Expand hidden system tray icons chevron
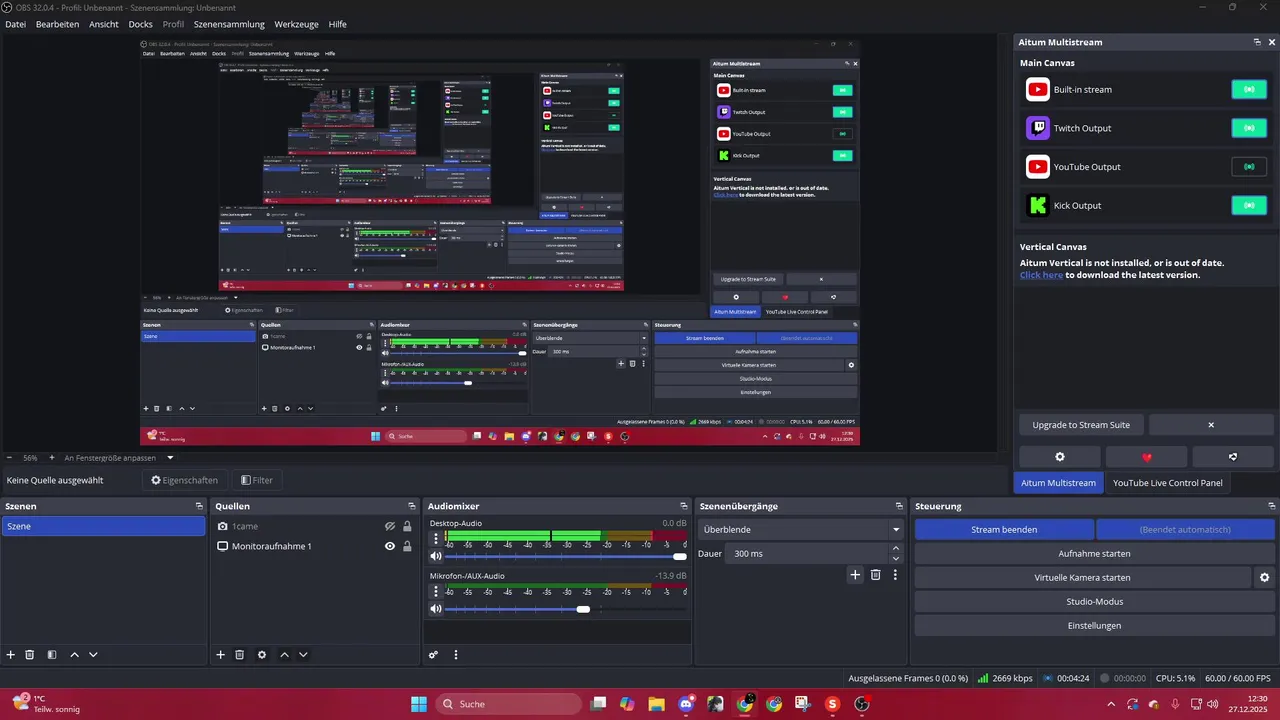1280x720 pixels. [1111, 704]
